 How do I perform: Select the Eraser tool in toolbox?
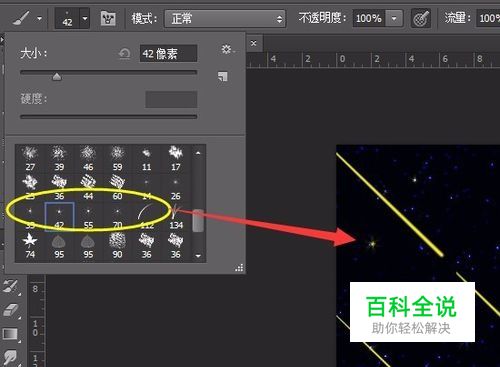pos(11,310)
